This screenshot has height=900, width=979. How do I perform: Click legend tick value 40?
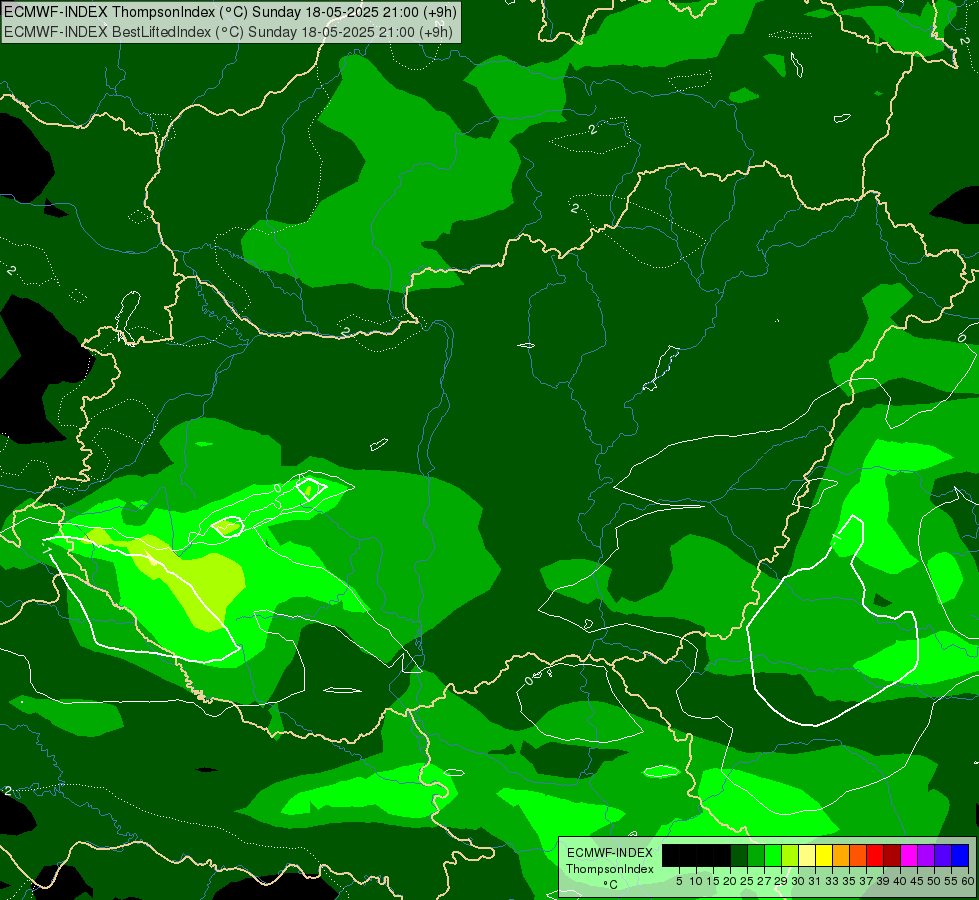click(x=900, y=881)
